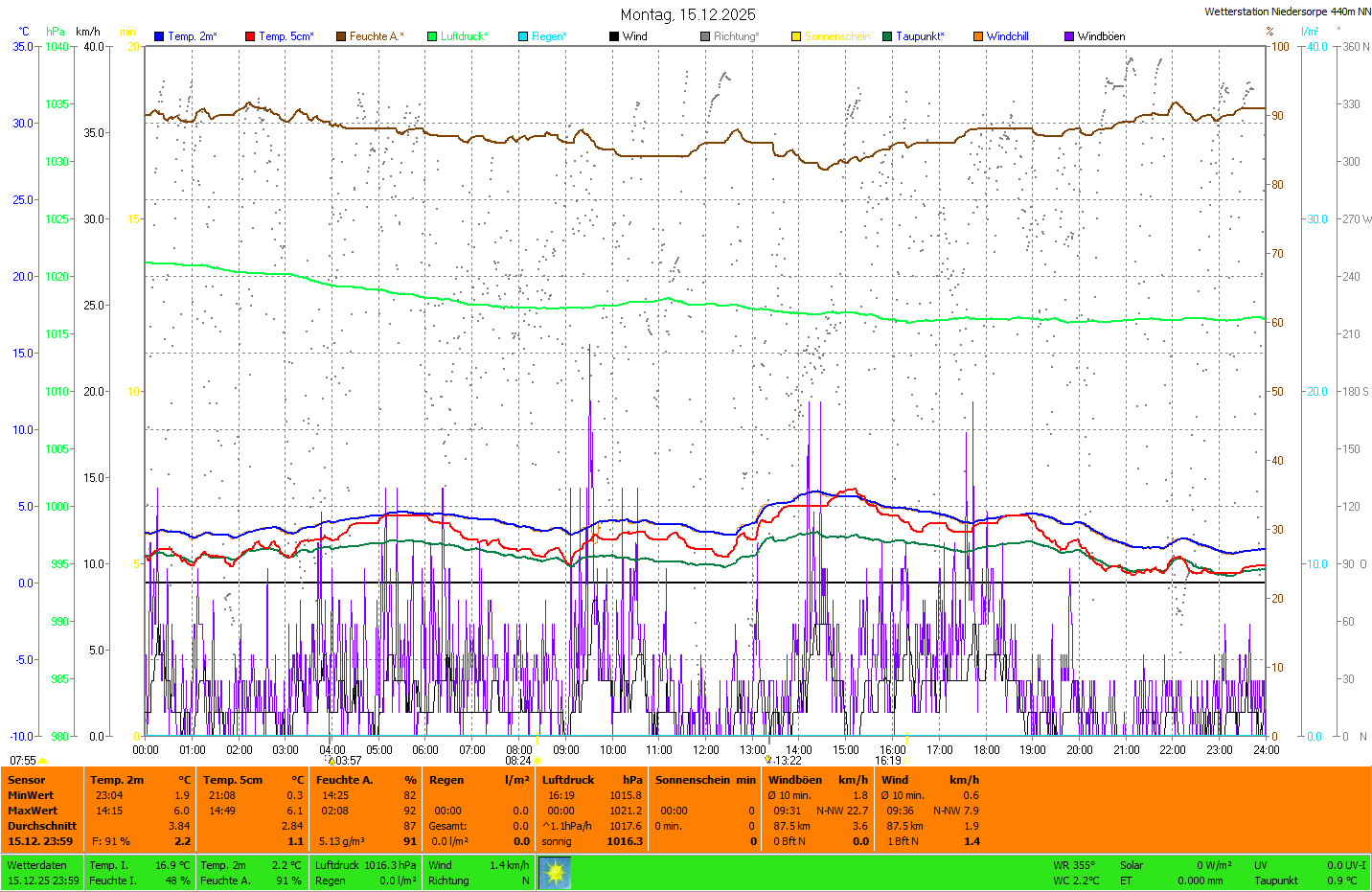Click the Wetterstation Niedersorpe station label
1372x892 pixels.
pyautogui.click(x=1287, y=11)
